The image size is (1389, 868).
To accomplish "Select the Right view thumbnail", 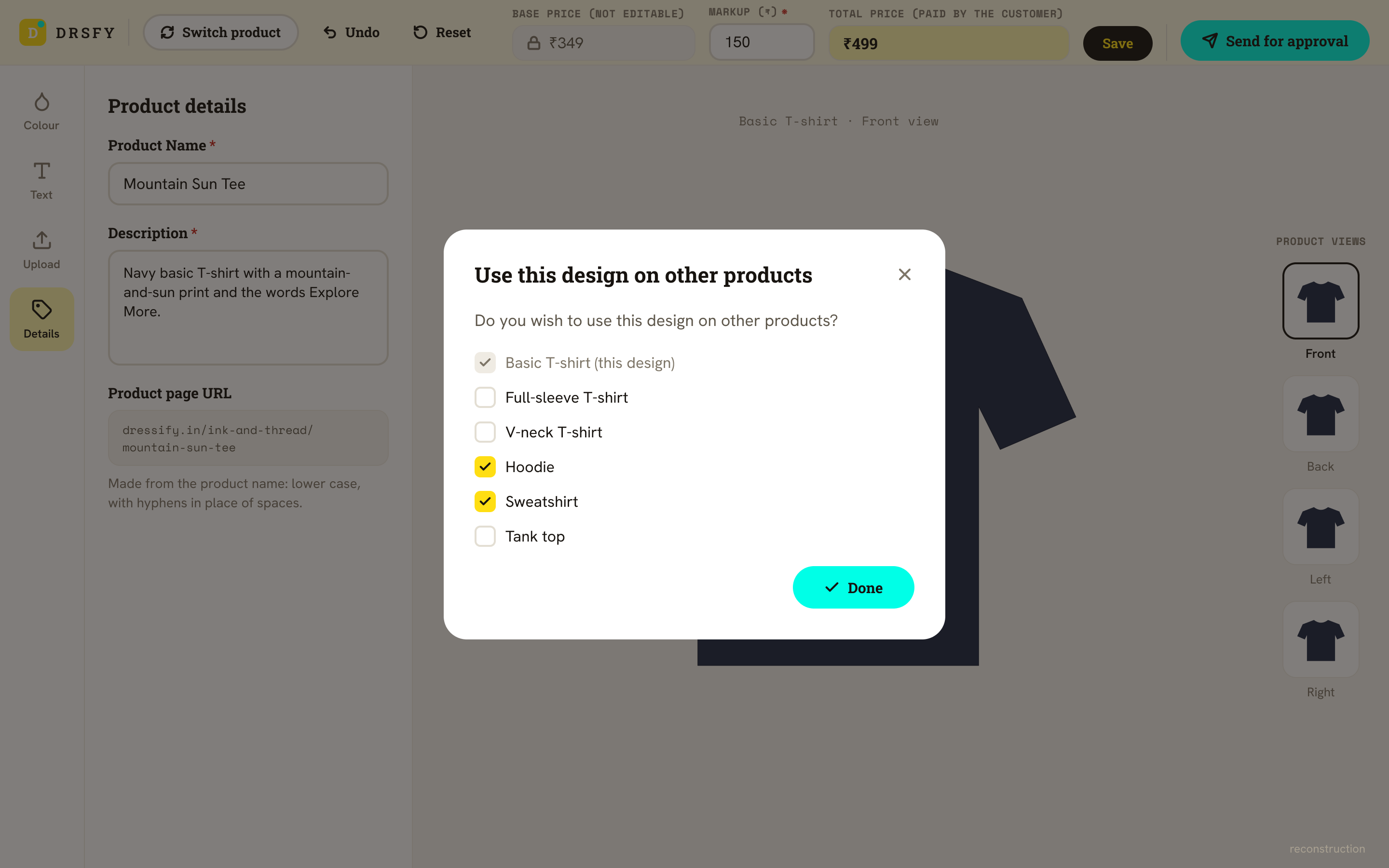I will pyautogui.click(x=1320, y=639).
